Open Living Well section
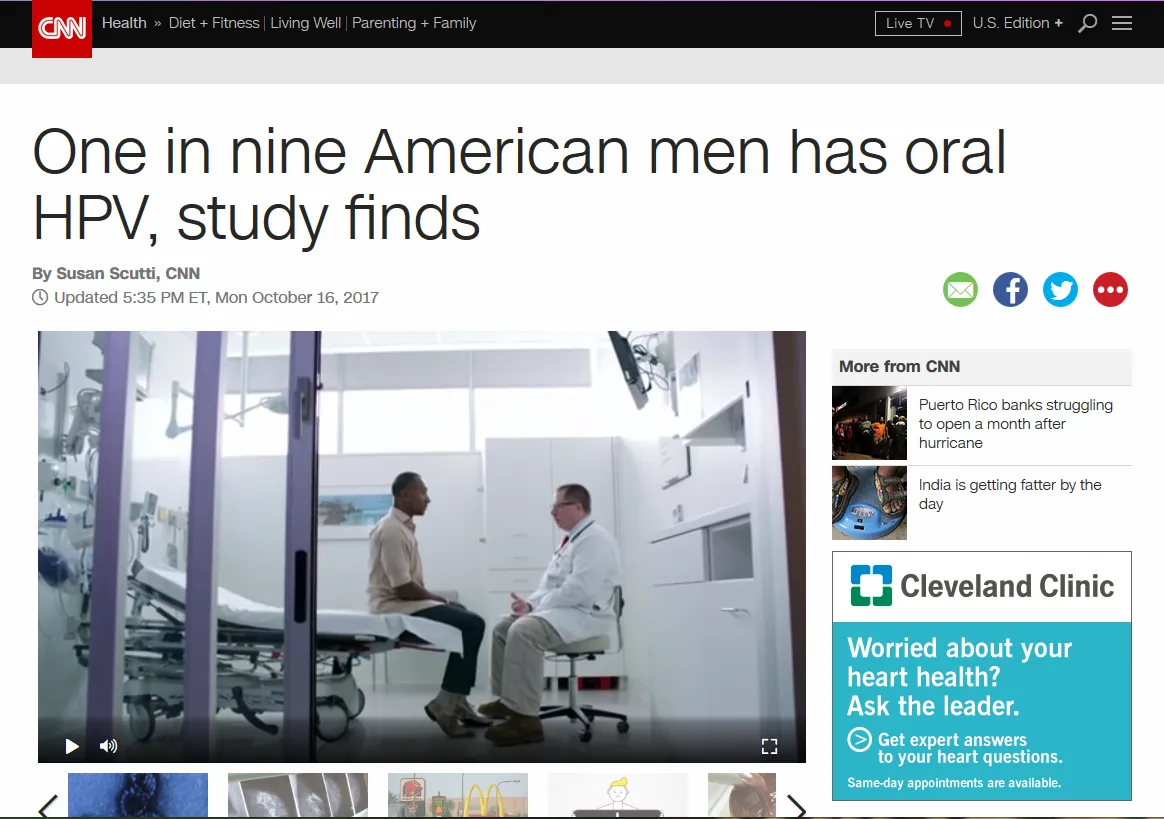The image size is (1164, 819). tap(305, 23)
